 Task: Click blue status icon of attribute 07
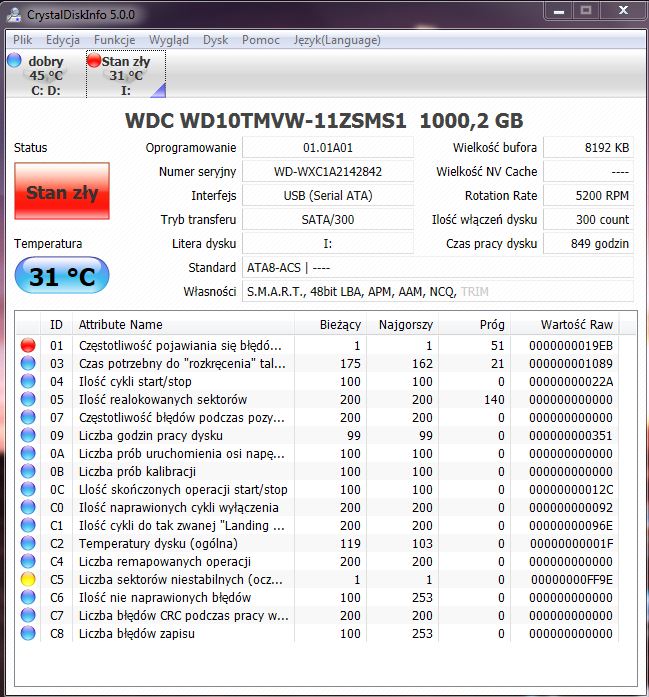click(x=28, y=417)
